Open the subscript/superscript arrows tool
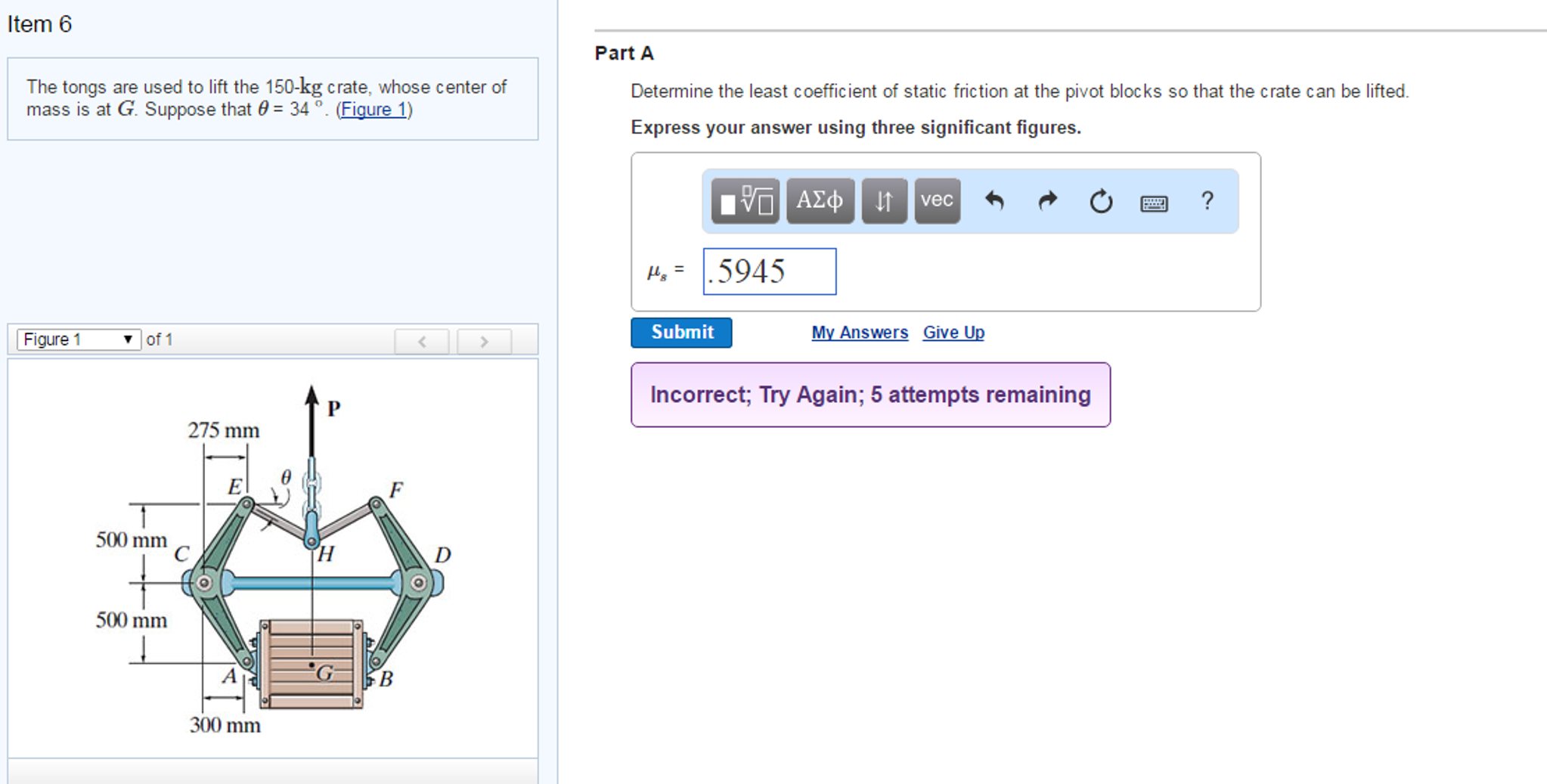 pos(884,201)
